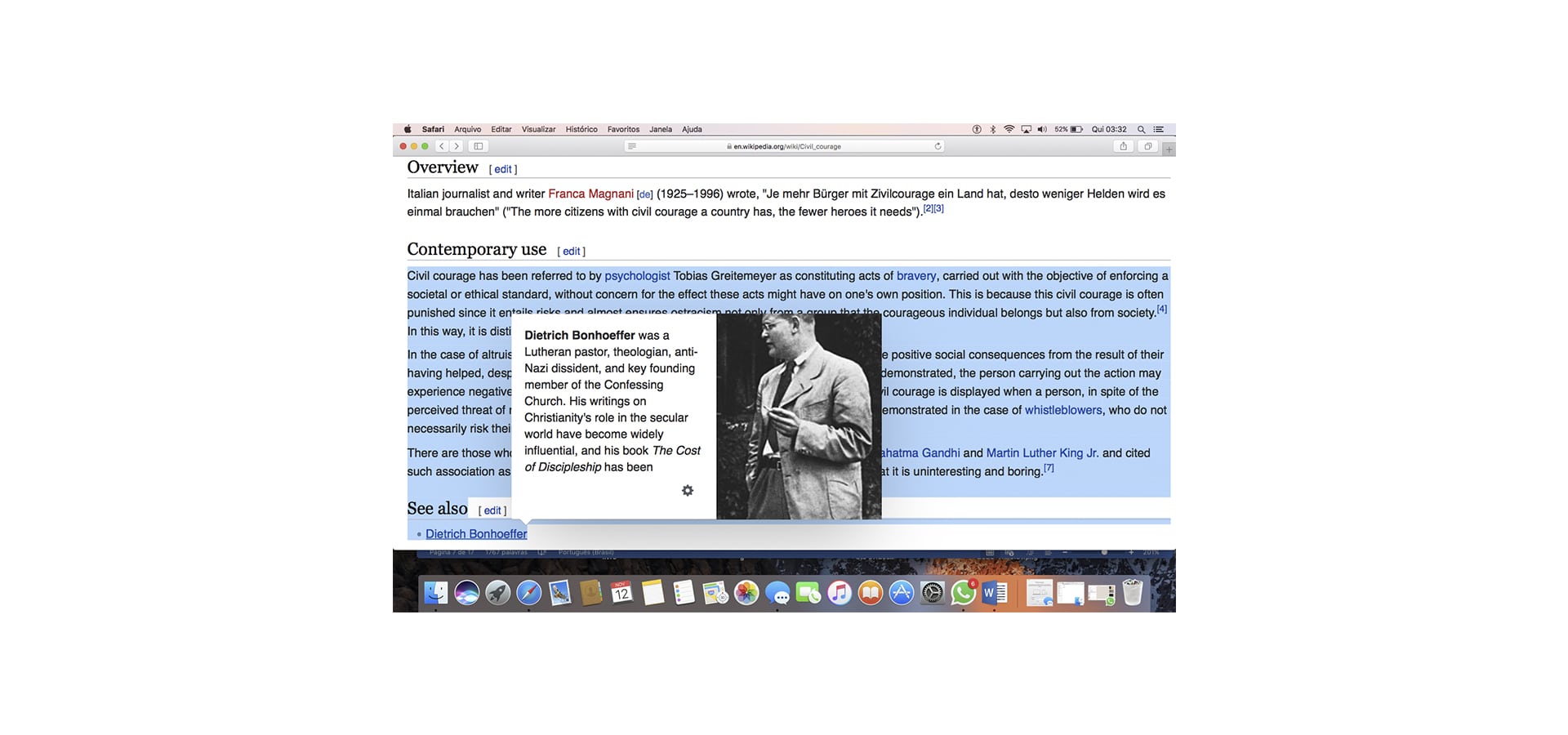1568x735 pixels.
Task: Reload the Civil courage page
Action: [938, 146]
